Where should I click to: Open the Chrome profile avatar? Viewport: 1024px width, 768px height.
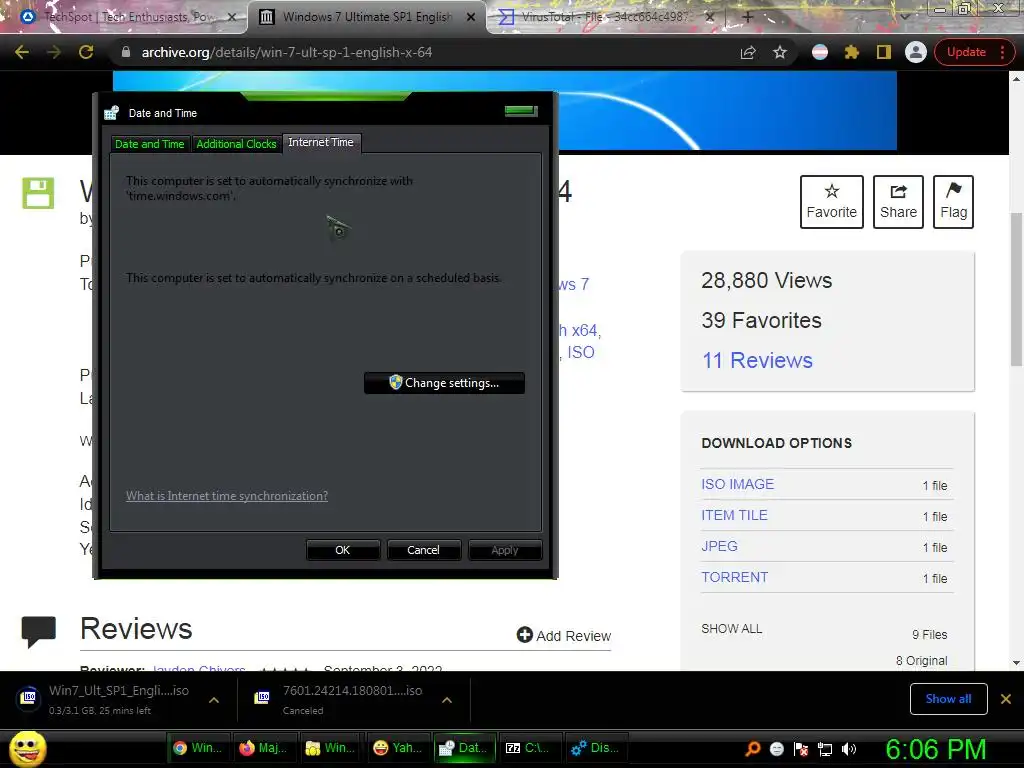click(916, 52)
